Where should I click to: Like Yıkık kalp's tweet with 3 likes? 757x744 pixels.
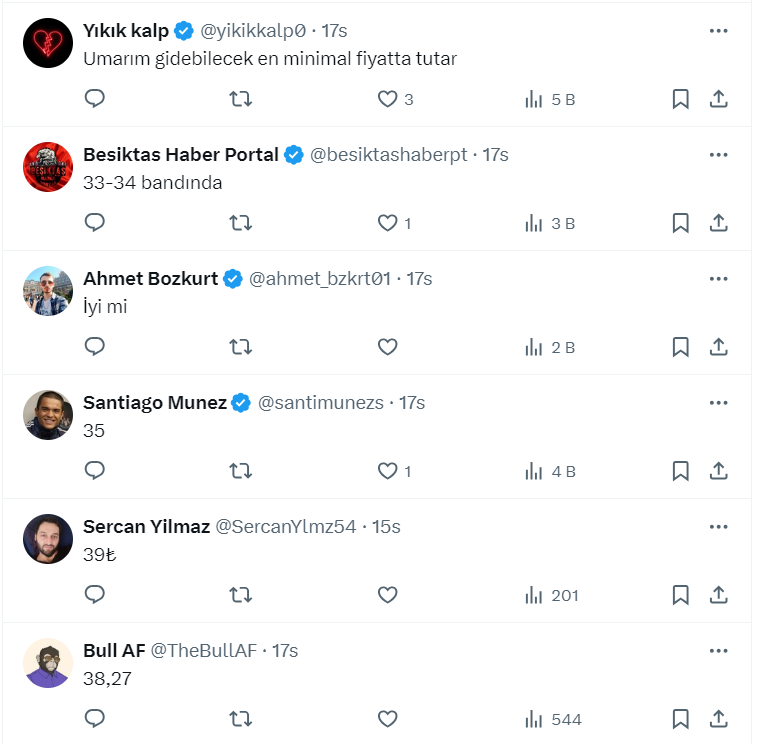tap(388, 99)
